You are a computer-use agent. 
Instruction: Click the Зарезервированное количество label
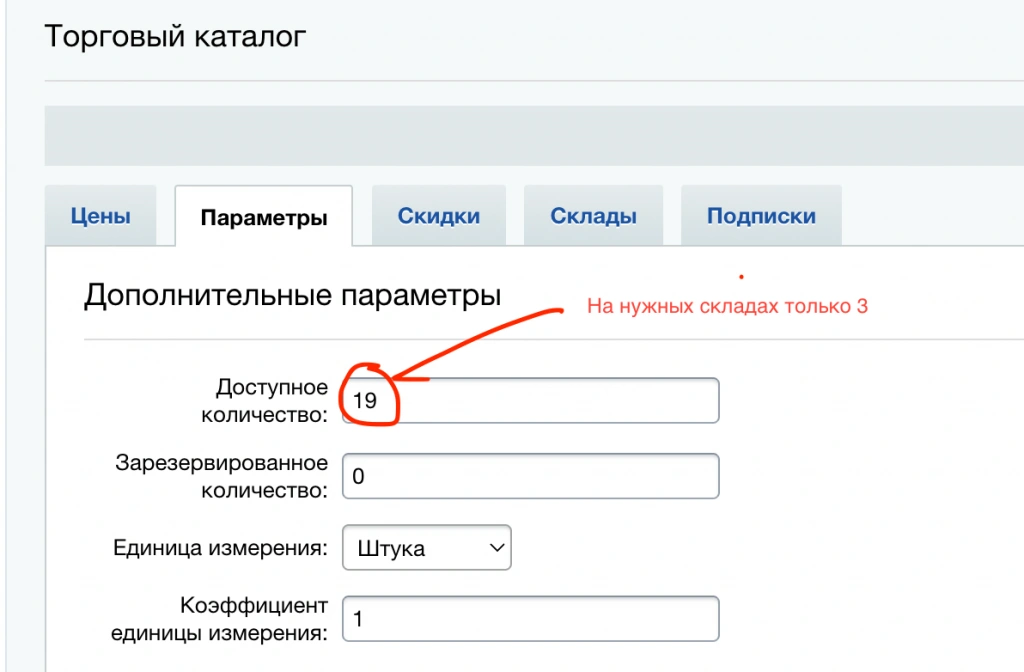coord(222,476)
